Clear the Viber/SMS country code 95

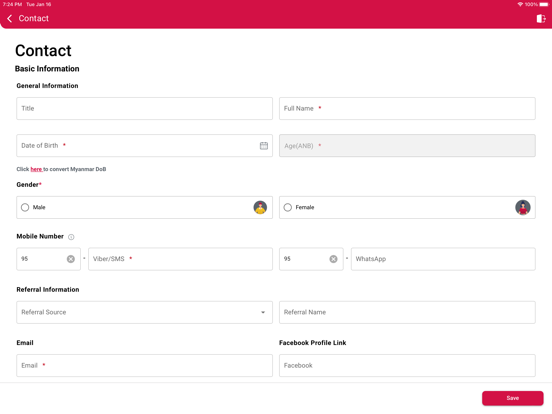click(x=71, y=259)
